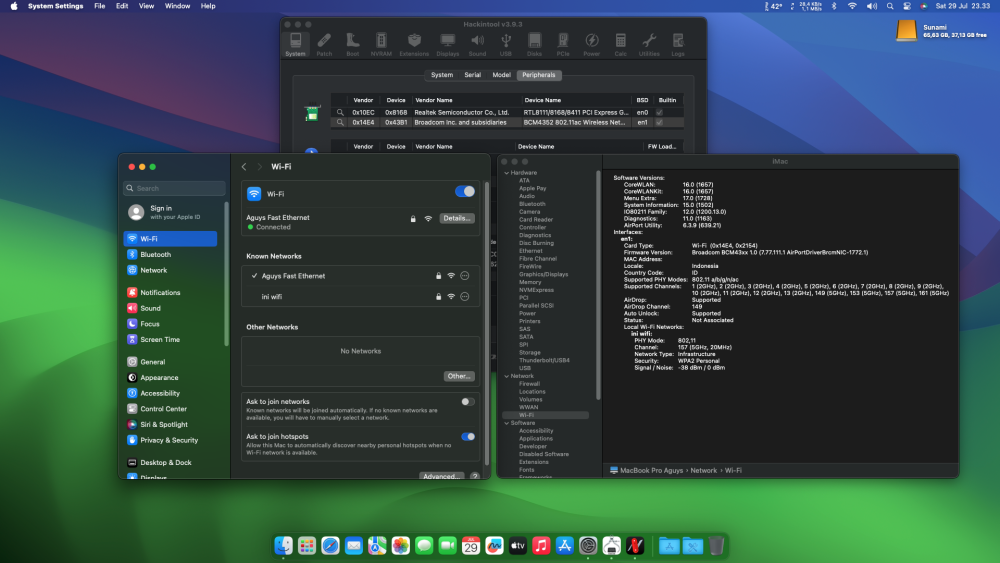Open the Sound section in Hackintool toolbar
Image resolution: width=1000 pixels, height=563 pixels.
click(477, 45)
